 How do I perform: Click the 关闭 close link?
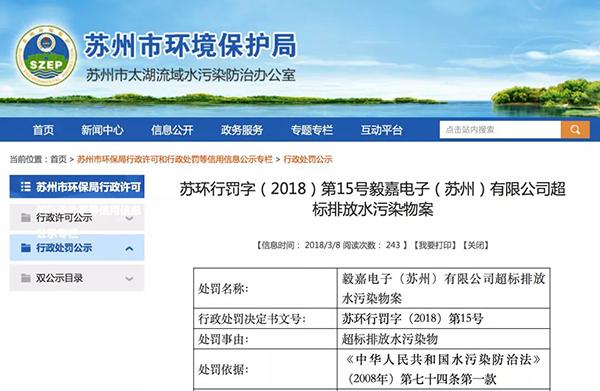[x=476, y=245]
